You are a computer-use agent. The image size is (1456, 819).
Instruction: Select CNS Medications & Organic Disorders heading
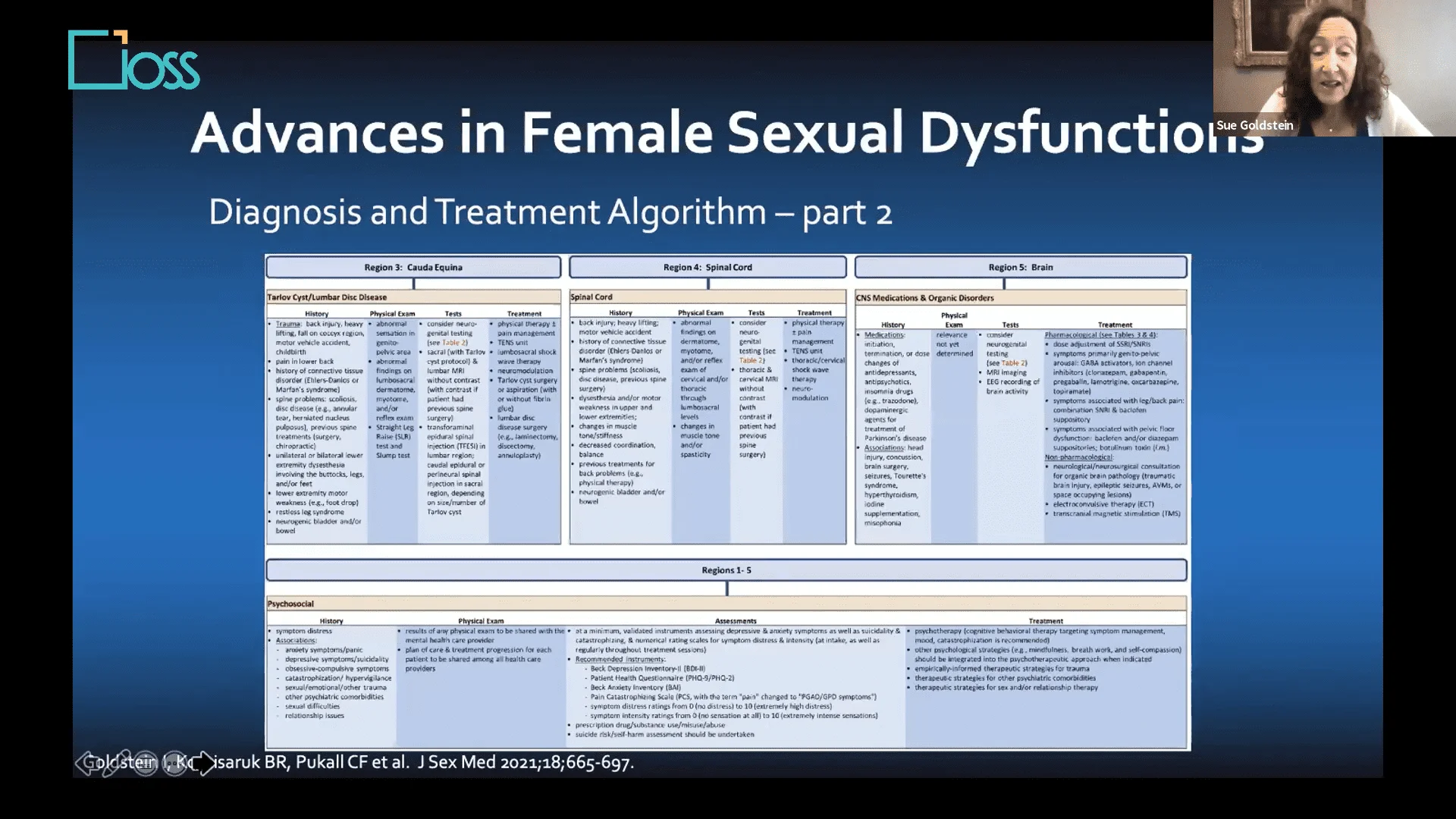pos(924,298)
